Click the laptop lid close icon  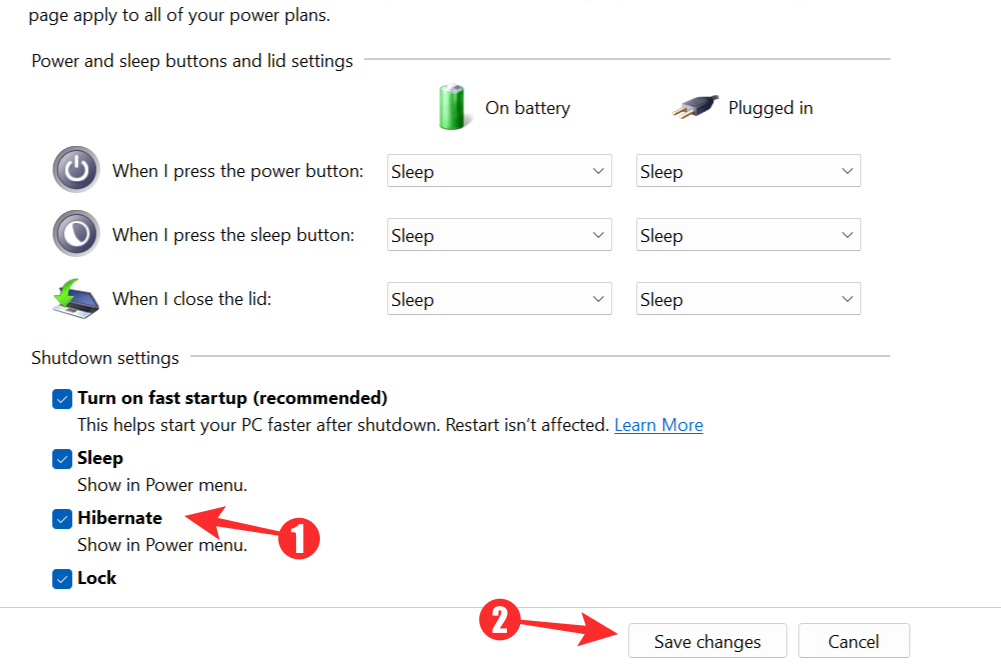tap(76, 298)
